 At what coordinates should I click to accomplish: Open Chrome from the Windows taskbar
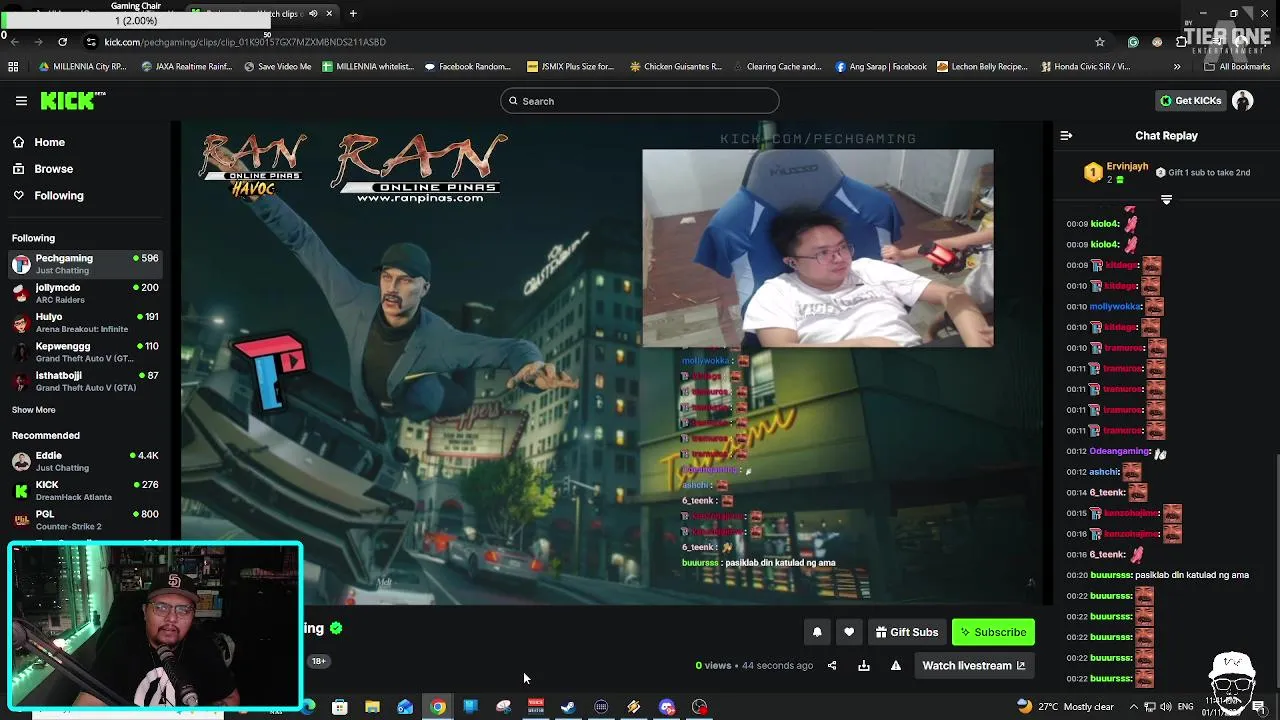click(x=438, y=707)
